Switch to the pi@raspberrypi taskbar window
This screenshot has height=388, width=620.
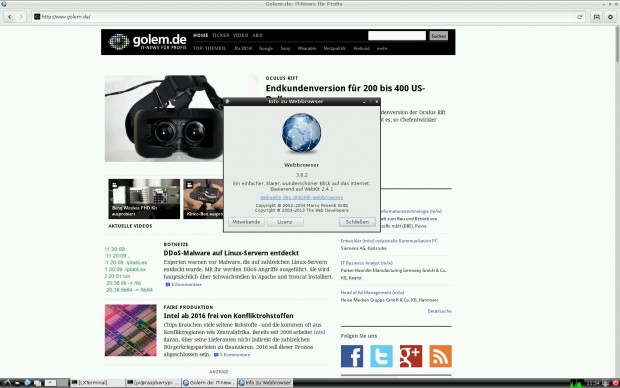pos(153,382)
